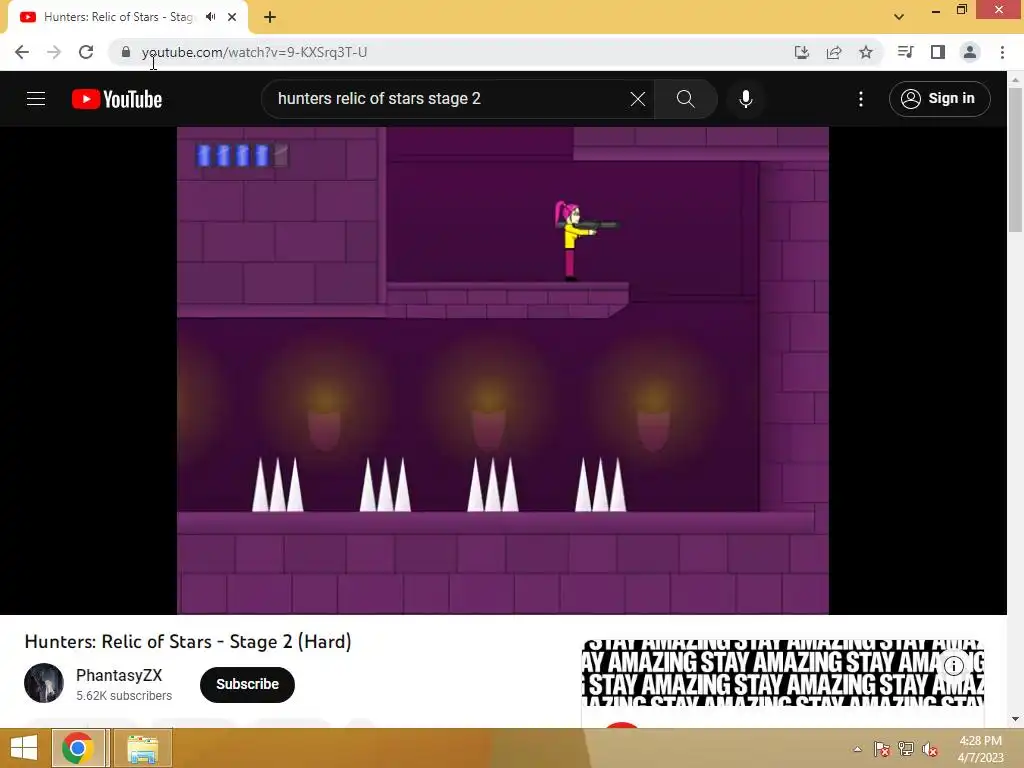
Task: Click the page vertical scrollbar thumb
Action: [x=1015, y=160]
